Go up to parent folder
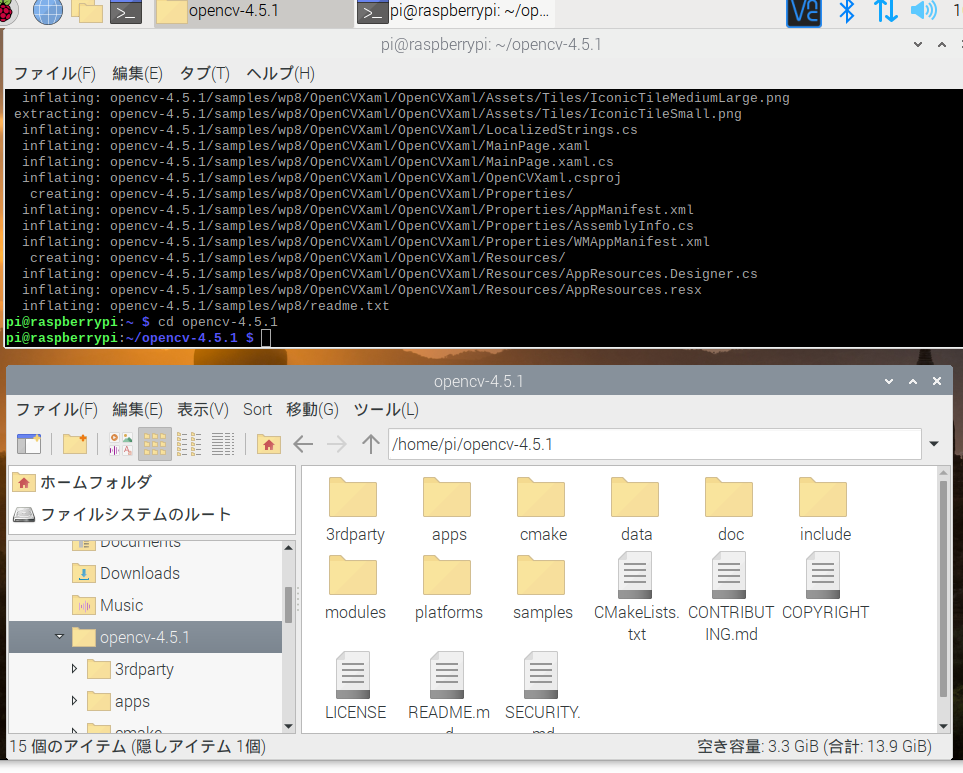The width and height of the screenshot is (963, 773). 370,443
